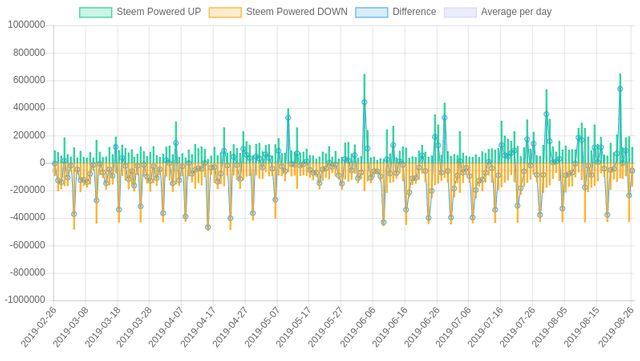Click the Difference peak point near 2019-05-10

(288, 118)
